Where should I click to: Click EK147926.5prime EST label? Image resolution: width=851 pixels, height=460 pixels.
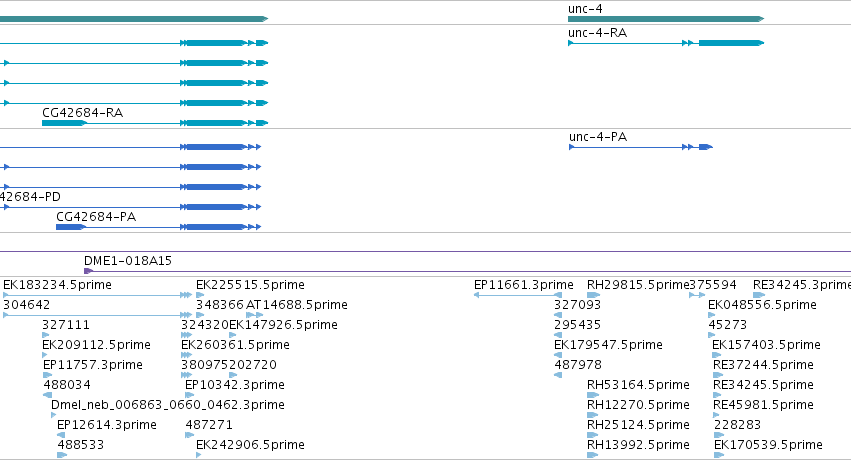[283, 325]
